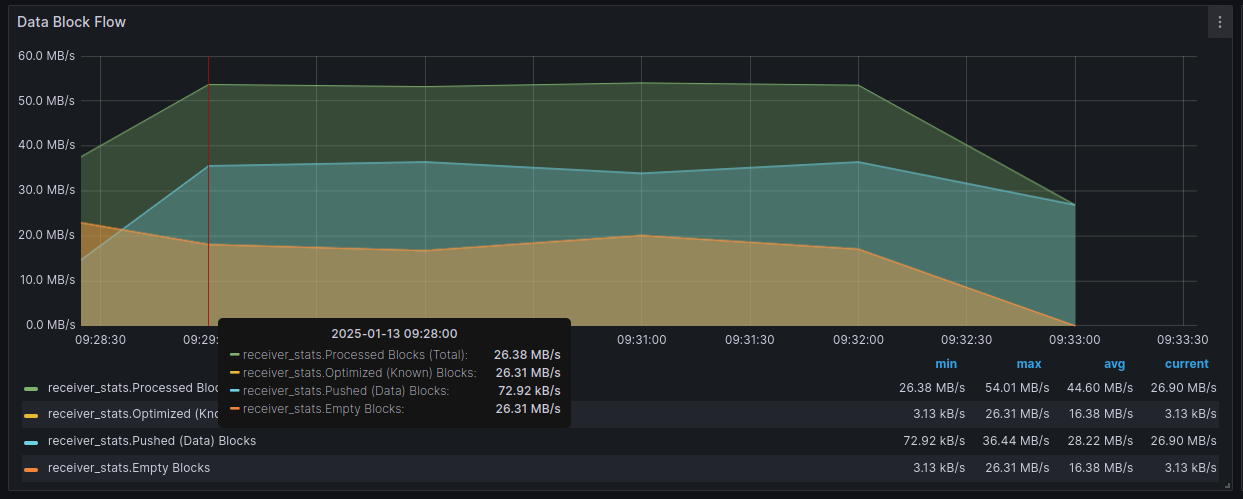Toggle the Pushed (Data) Blocks legend series
Image resolution: width=1243 pixels, height=499 pixels.
pos(152,441)
